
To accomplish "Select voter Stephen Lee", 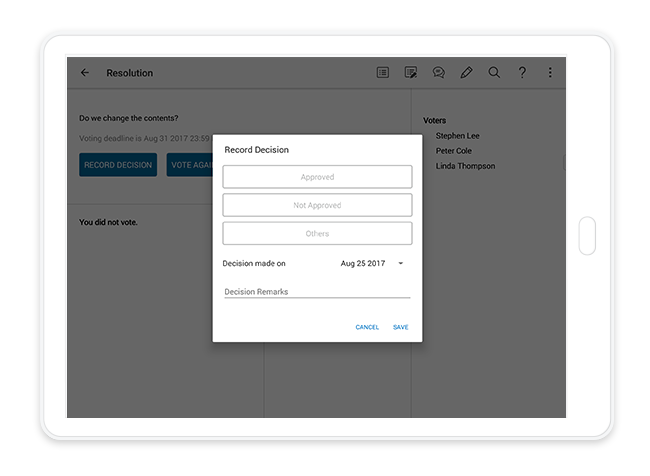I will tap(457, 136).
